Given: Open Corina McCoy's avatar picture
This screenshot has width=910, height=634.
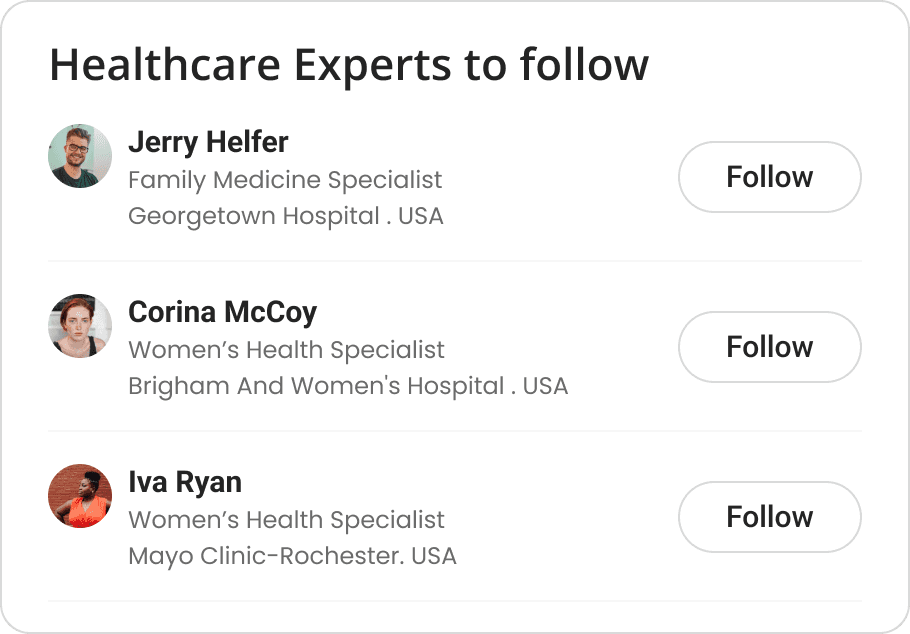Looking at the screenshot, I should coord(80,326).
